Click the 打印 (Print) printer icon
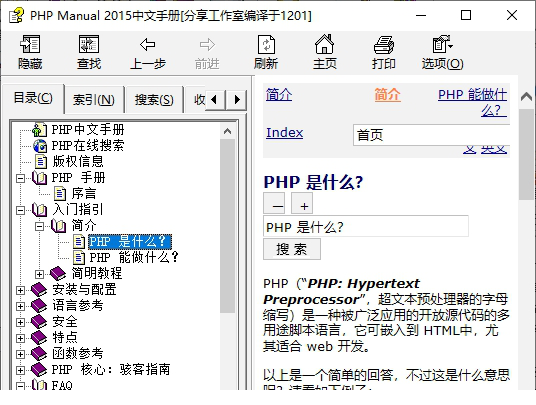 coord(384,44)
